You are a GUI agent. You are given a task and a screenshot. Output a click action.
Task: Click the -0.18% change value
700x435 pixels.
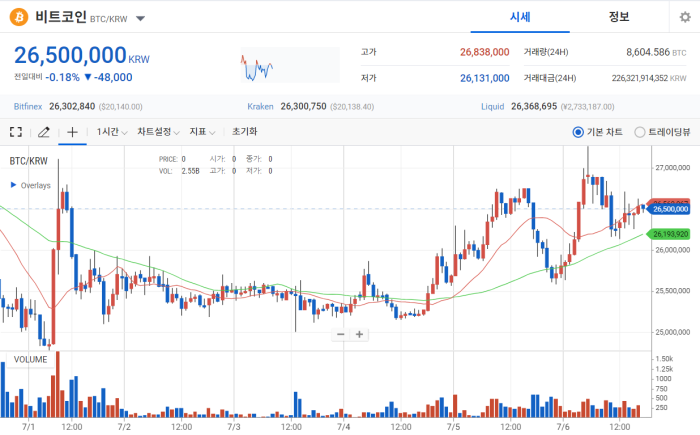(x=62, y=77)
